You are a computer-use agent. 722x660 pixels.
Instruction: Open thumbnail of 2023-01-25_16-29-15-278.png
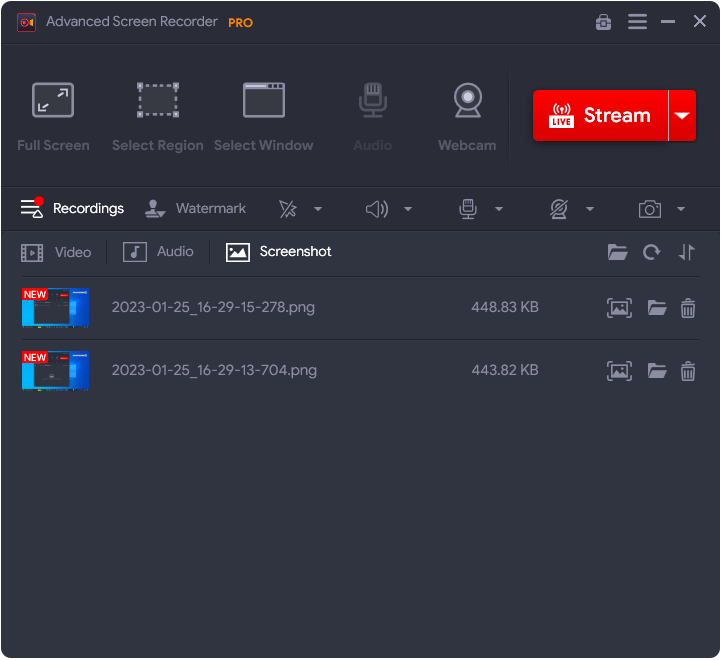[x=56, y=308]
